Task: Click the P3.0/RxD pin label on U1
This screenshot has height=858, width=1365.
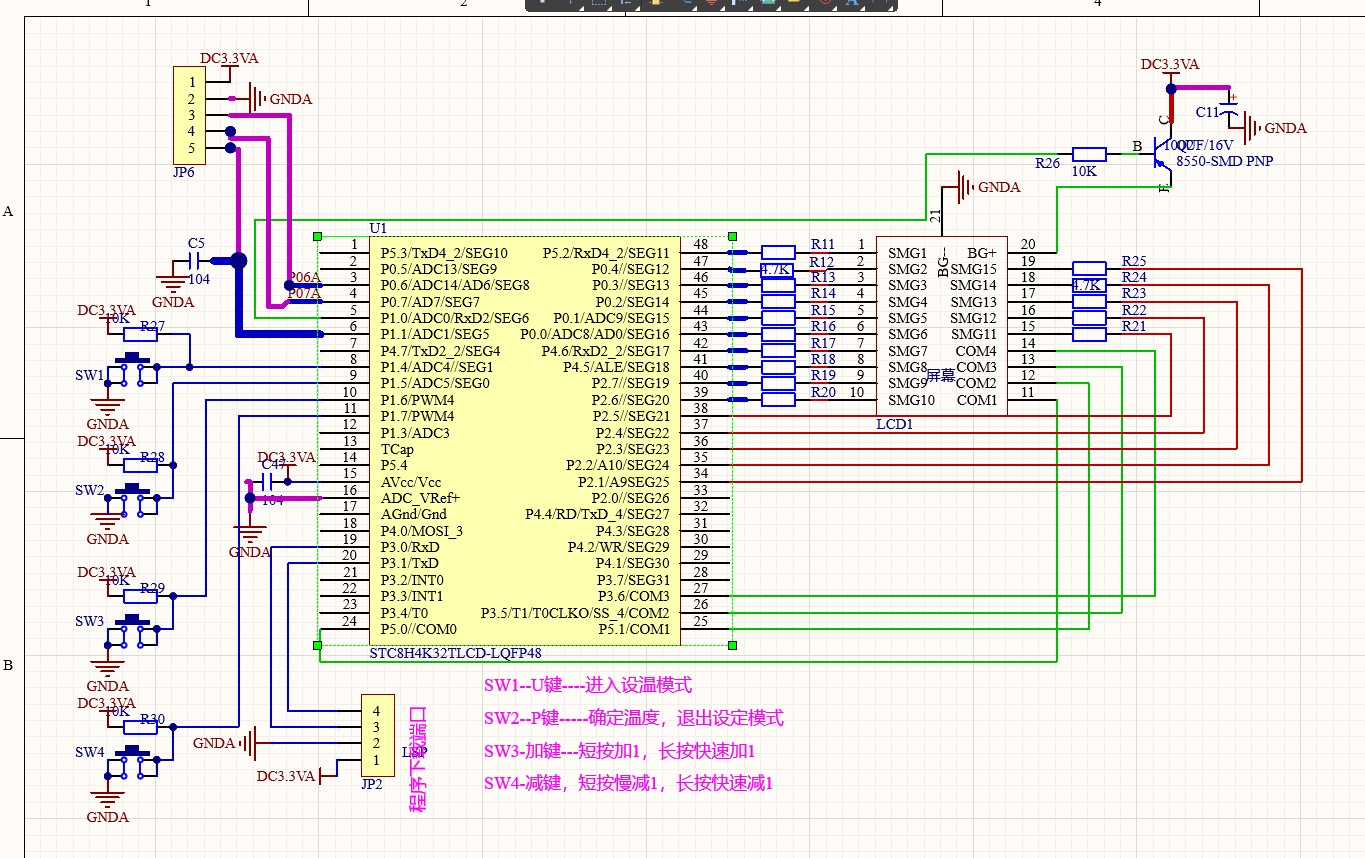Action: [x=410, y=547]
